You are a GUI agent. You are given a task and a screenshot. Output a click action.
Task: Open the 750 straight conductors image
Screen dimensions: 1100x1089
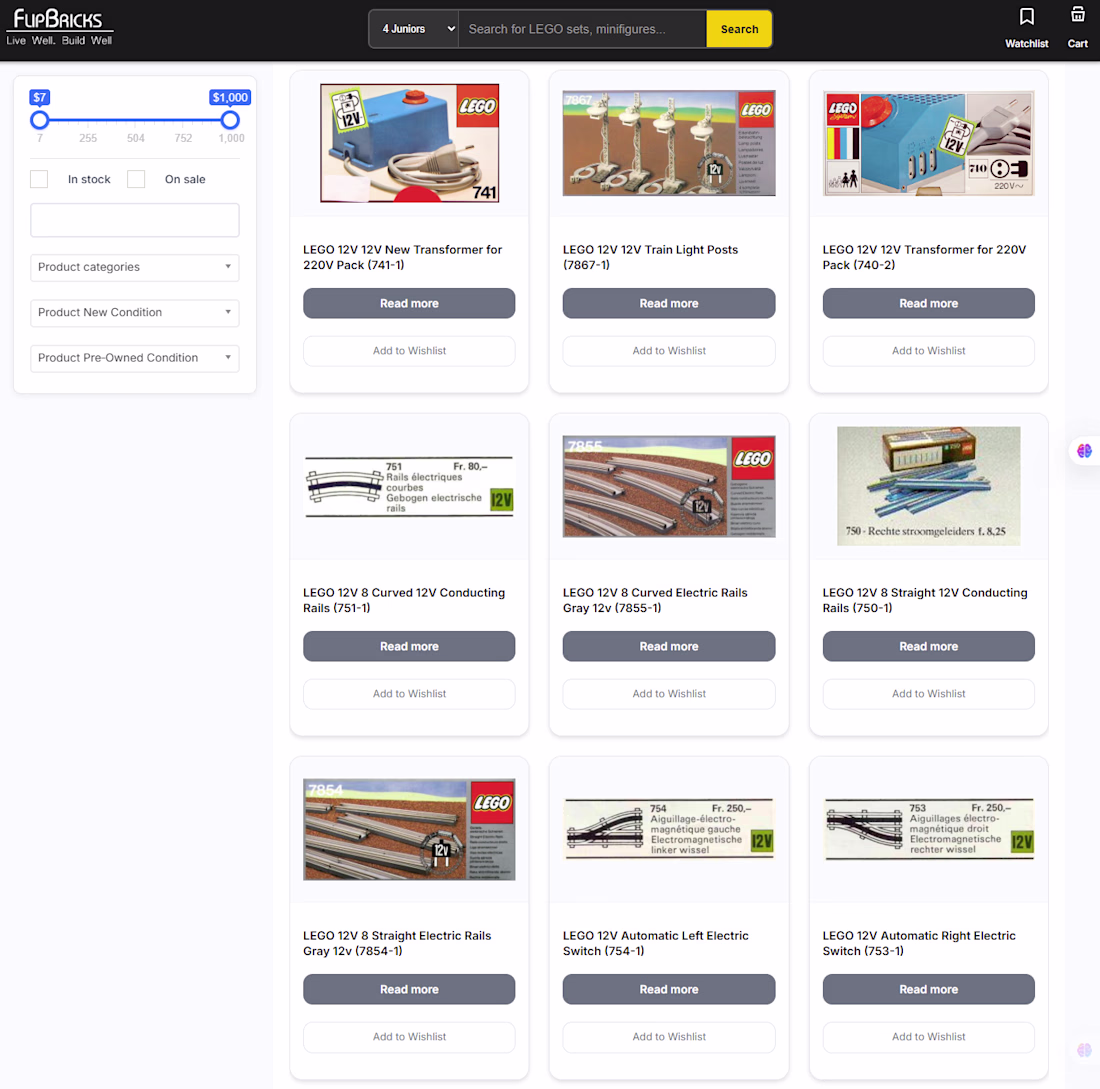click(x=928, y=486)
